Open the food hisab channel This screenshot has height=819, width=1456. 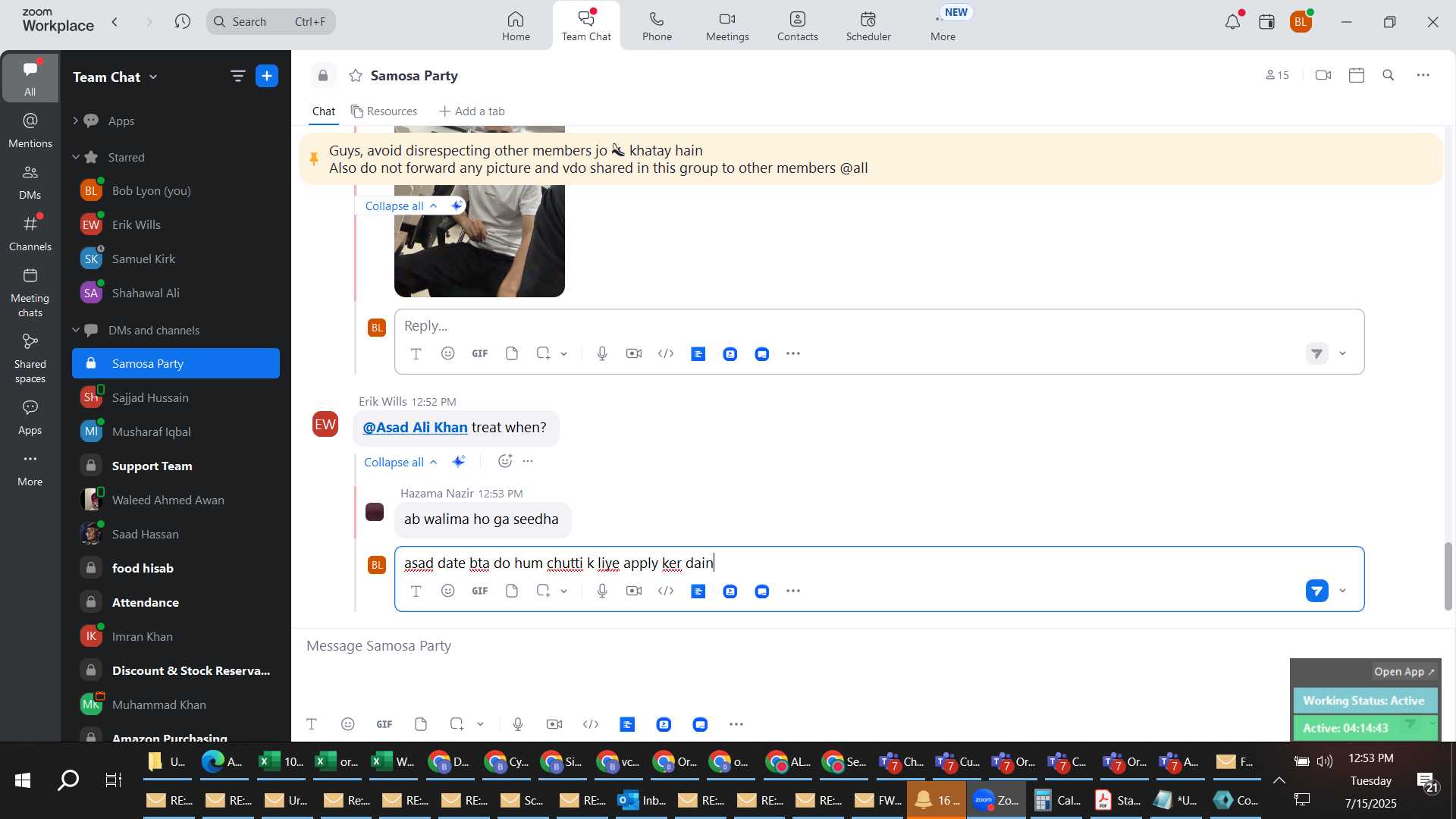coord(176,568)
